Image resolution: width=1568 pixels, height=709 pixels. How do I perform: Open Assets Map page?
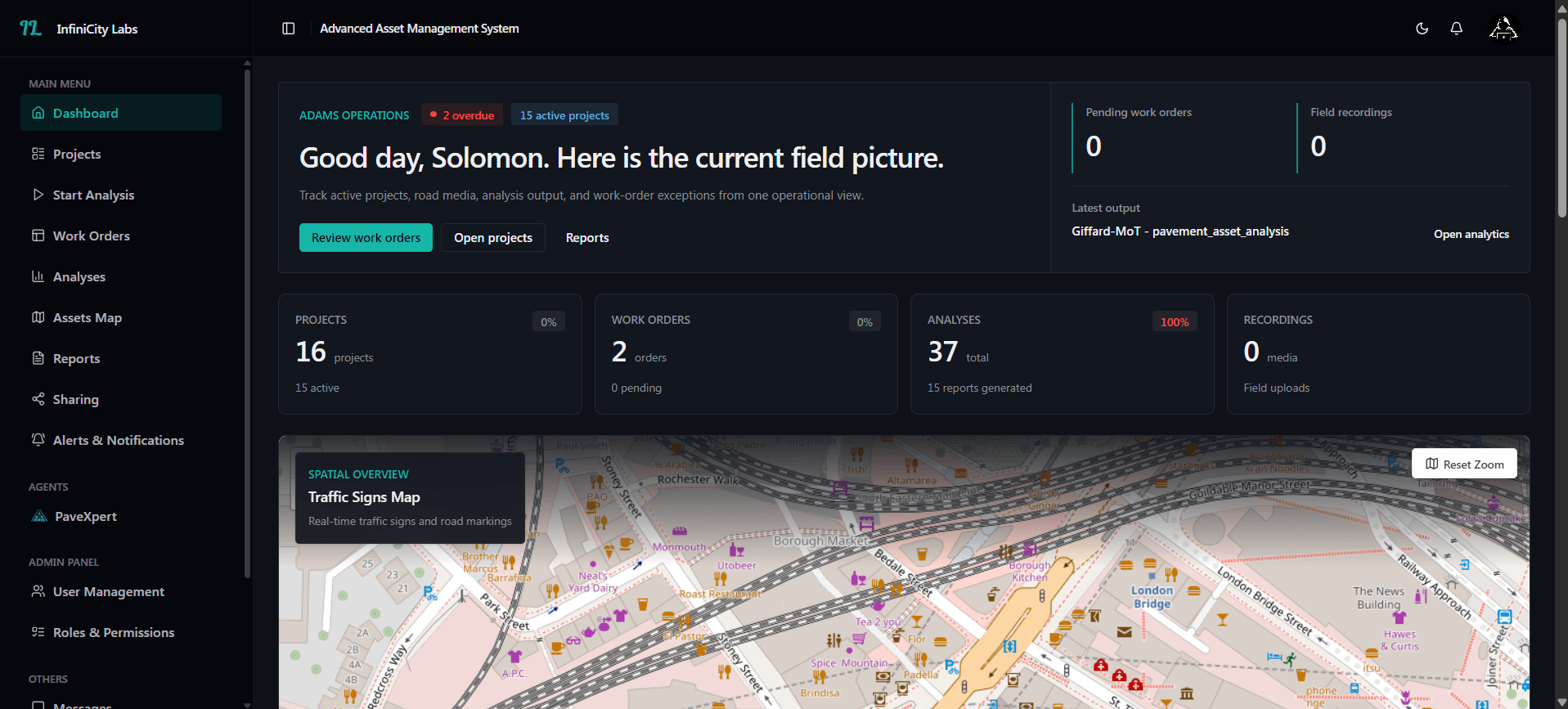pos(121,317)
